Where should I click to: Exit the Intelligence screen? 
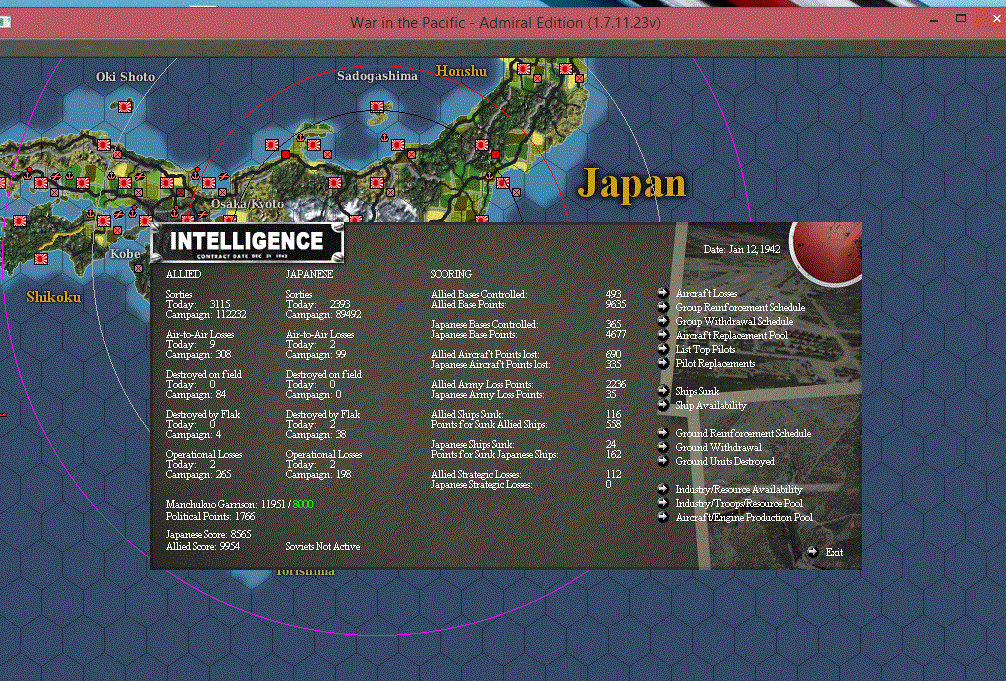(x=834, y=553)
